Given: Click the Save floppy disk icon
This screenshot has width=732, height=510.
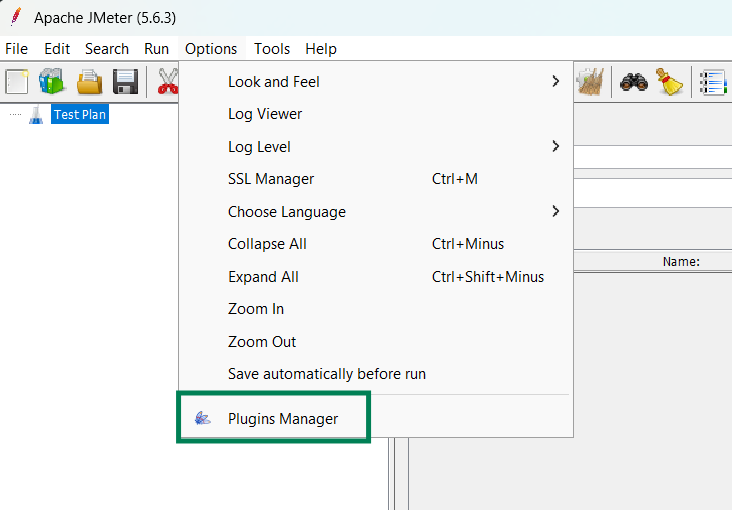Looking at the screenshot, I should [x=126, y=82].
